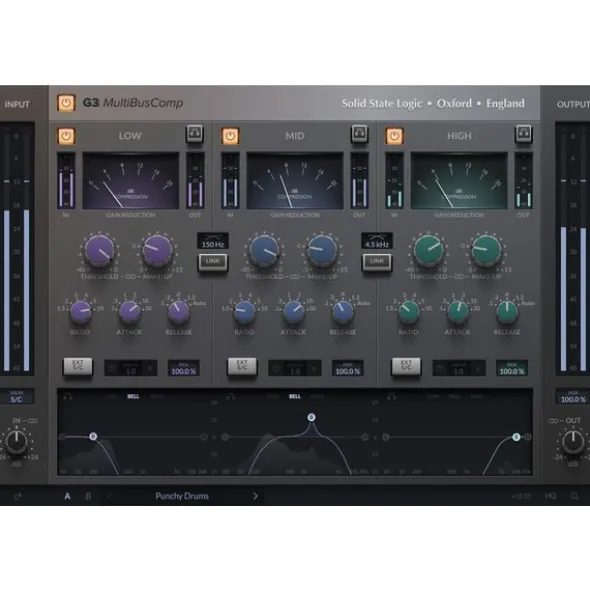This screenshot has width=590, height=591.
Task: Click the LOW band Make-Up knob
Action: [157, 250]
